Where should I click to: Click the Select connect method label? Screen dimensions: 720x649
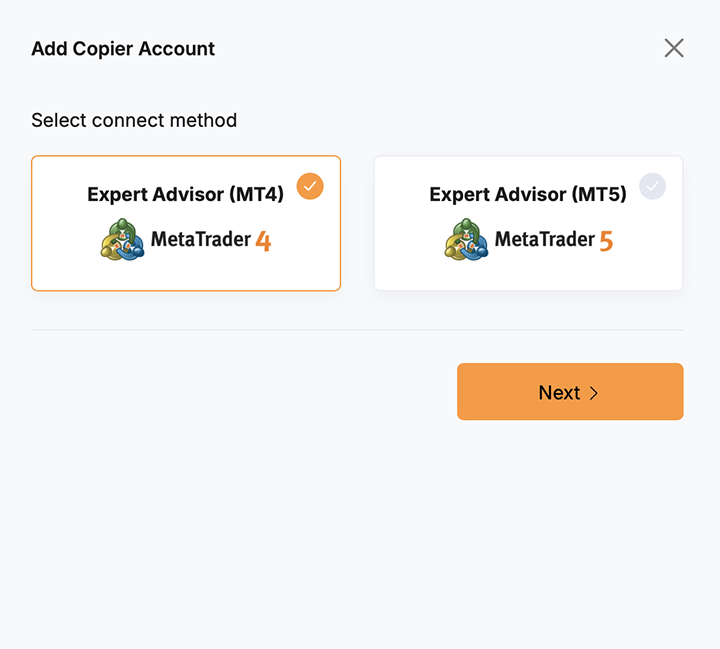coord(134,120)
